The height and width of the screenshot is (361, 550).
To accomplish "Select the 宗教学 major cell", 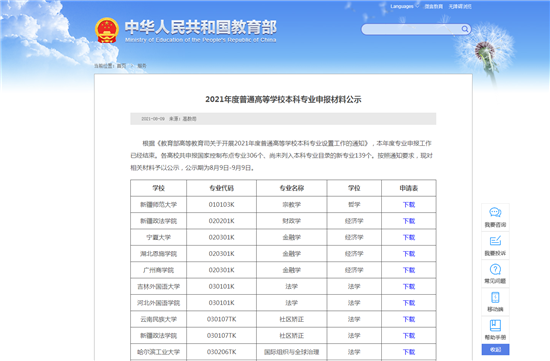I will (x=291, y=205).
